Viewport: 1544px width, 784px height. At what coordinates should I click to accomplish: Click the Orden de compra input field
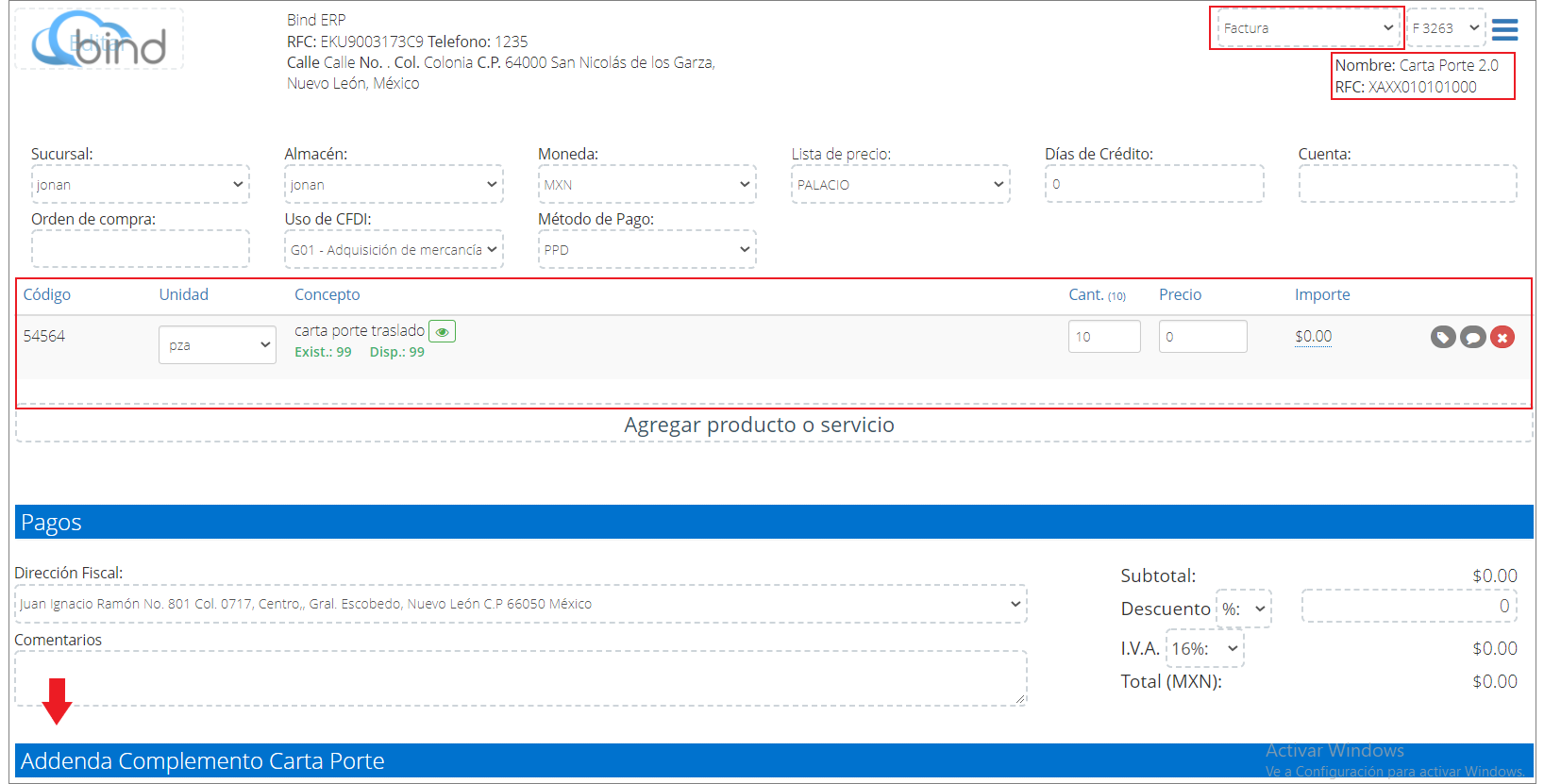tap(141, 249)
